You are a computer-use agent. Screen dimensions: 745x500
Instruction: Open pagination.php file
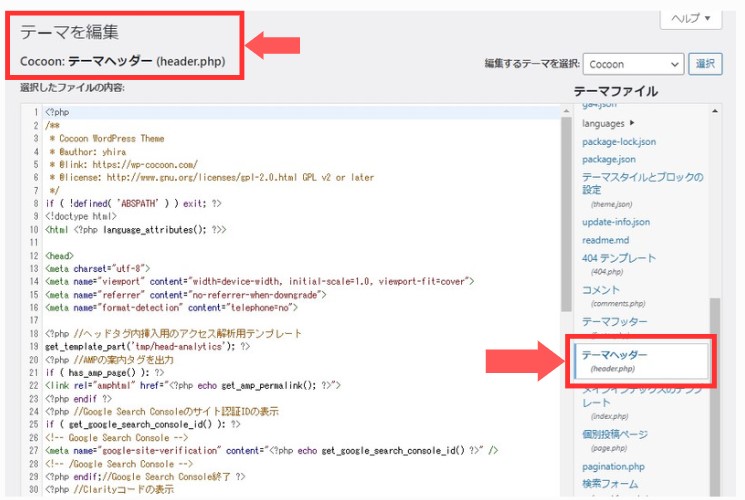[613, 466]
